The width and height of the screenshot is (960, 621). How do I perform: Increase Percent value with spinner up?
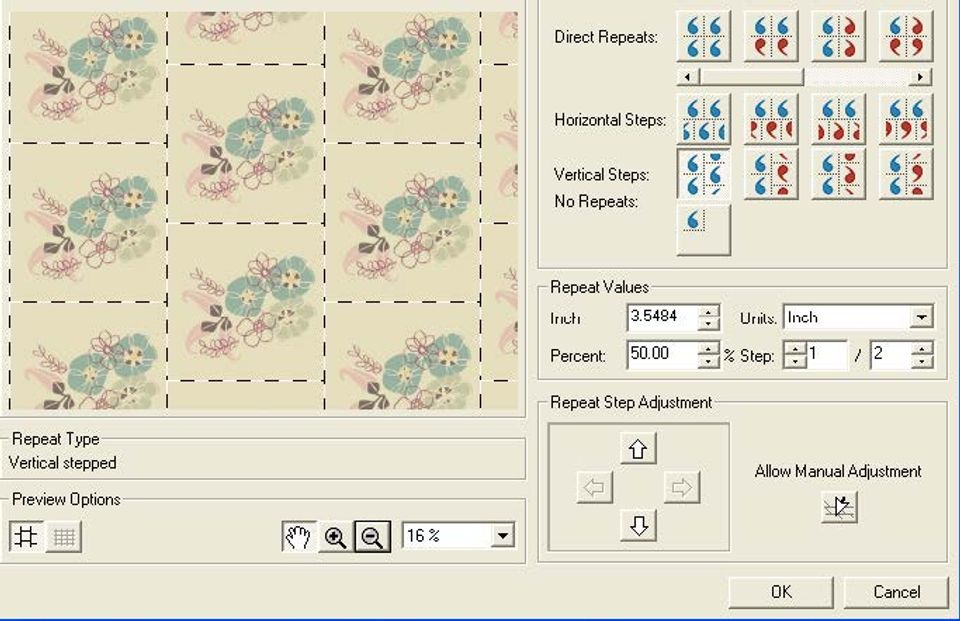[x=708, y=348]
